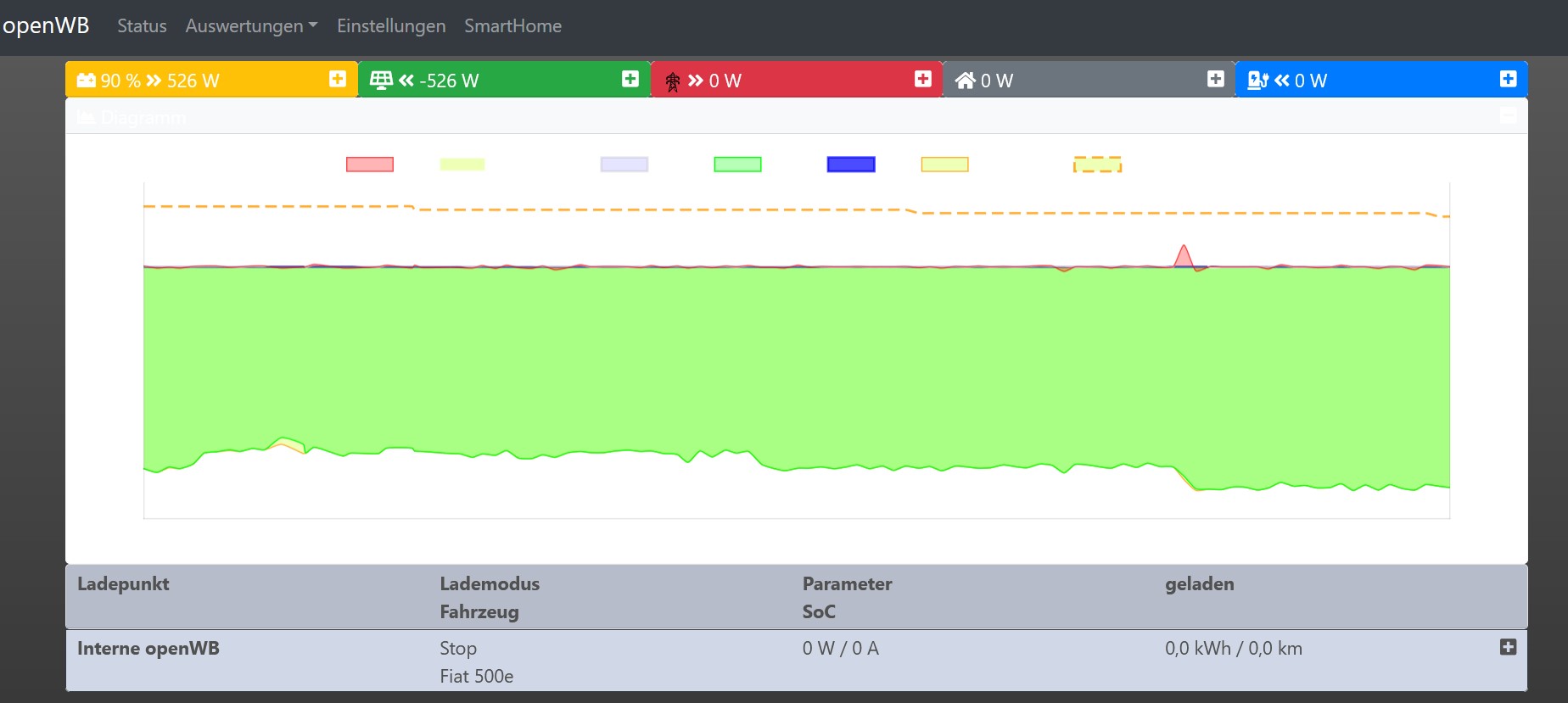
Task: Click the solar panel icon in the green card
Action: coord(381,81)
